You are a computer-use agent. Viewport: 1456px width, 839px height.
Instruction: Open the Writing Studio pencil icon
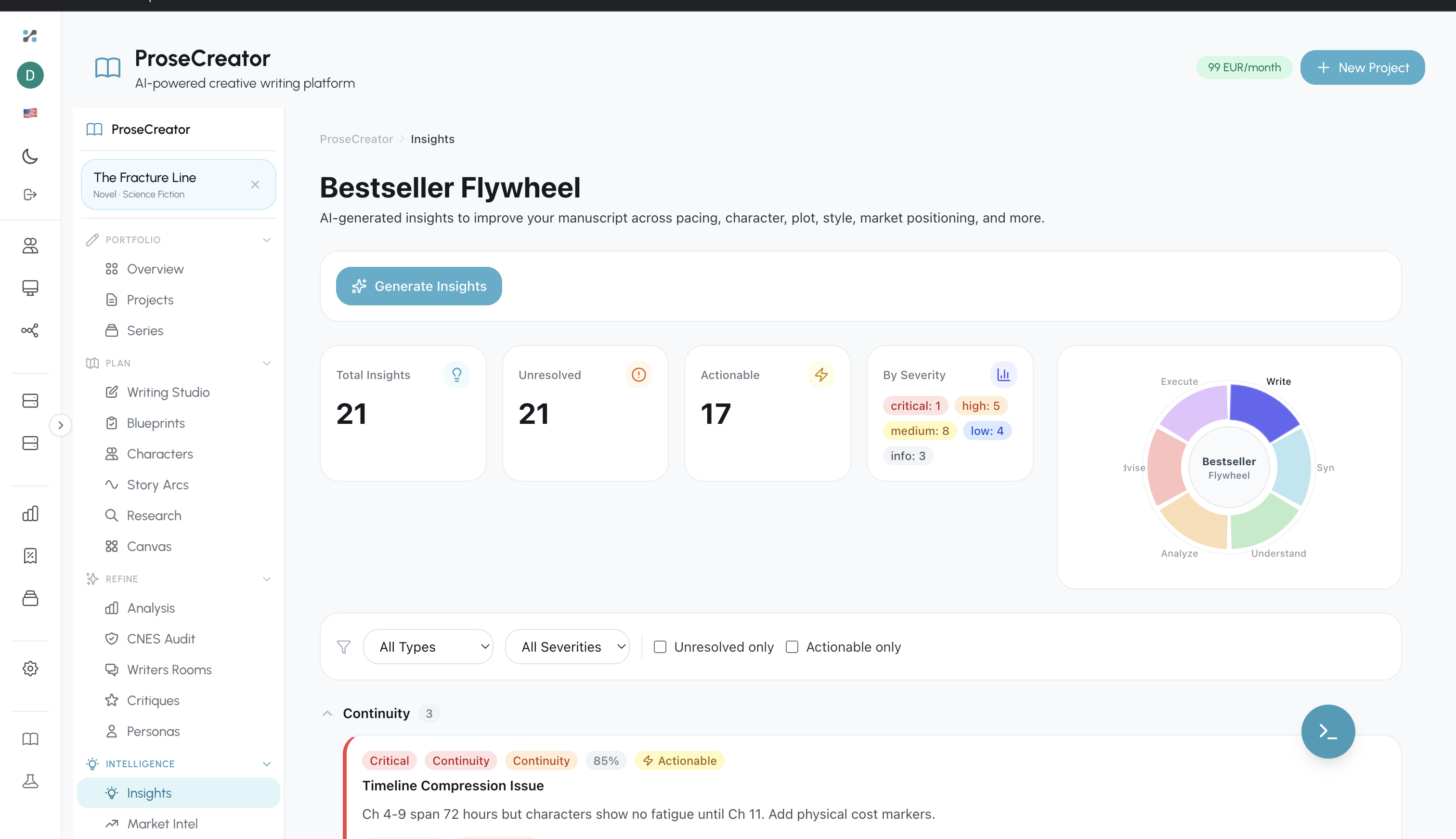(113, 392)
